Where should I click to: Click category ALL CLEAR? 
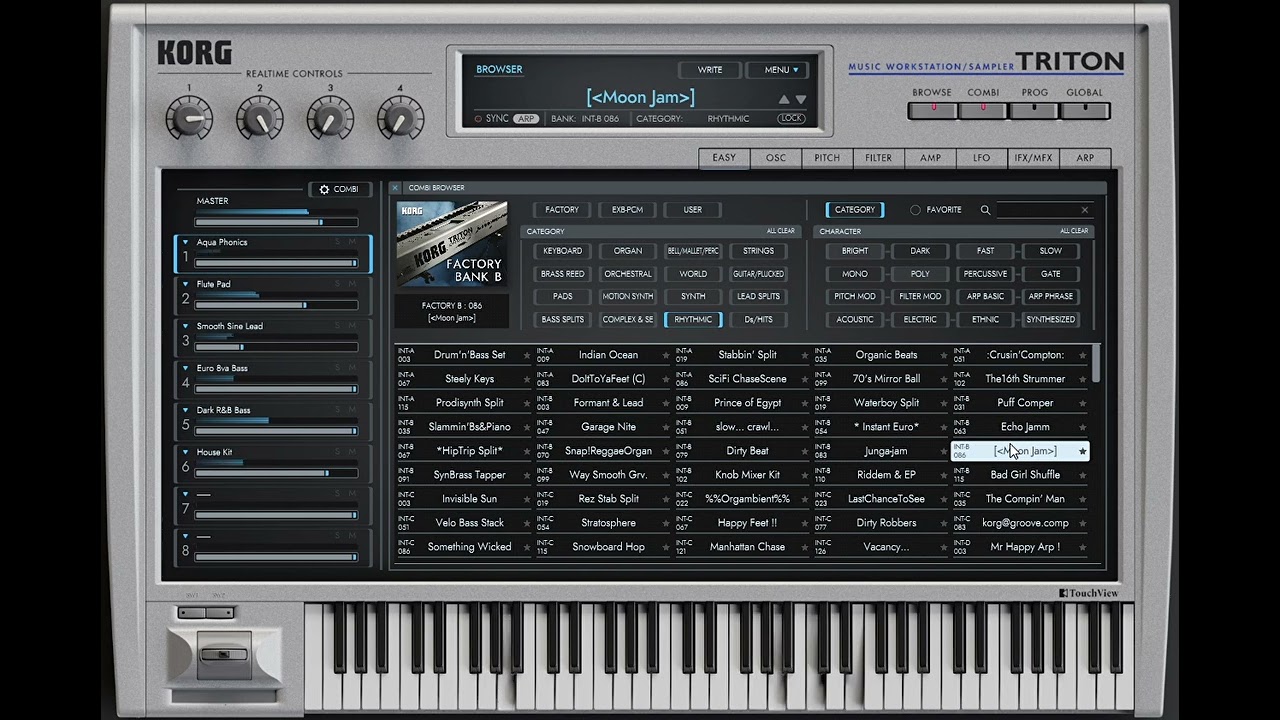tap(781, 231)
